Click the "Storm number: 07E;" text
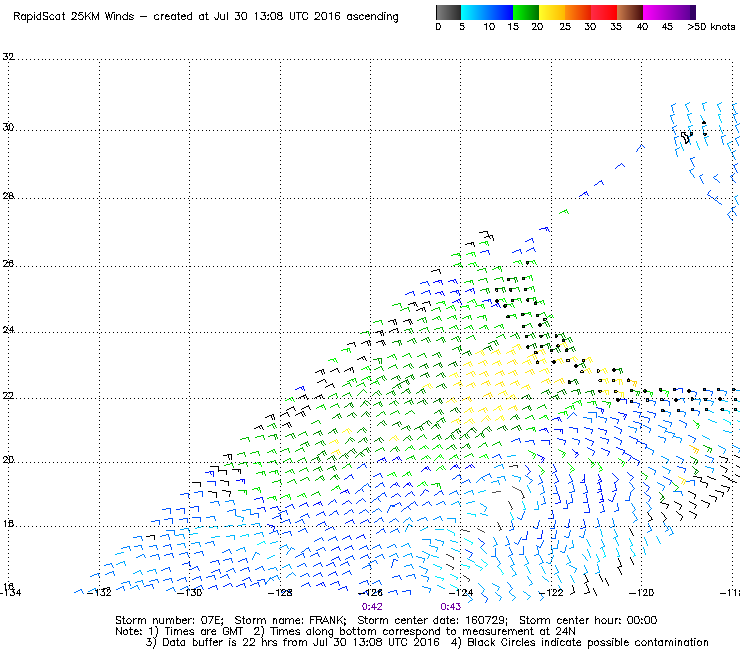The width and height of the screenshot is (740, 650). (x=169, y=620)
